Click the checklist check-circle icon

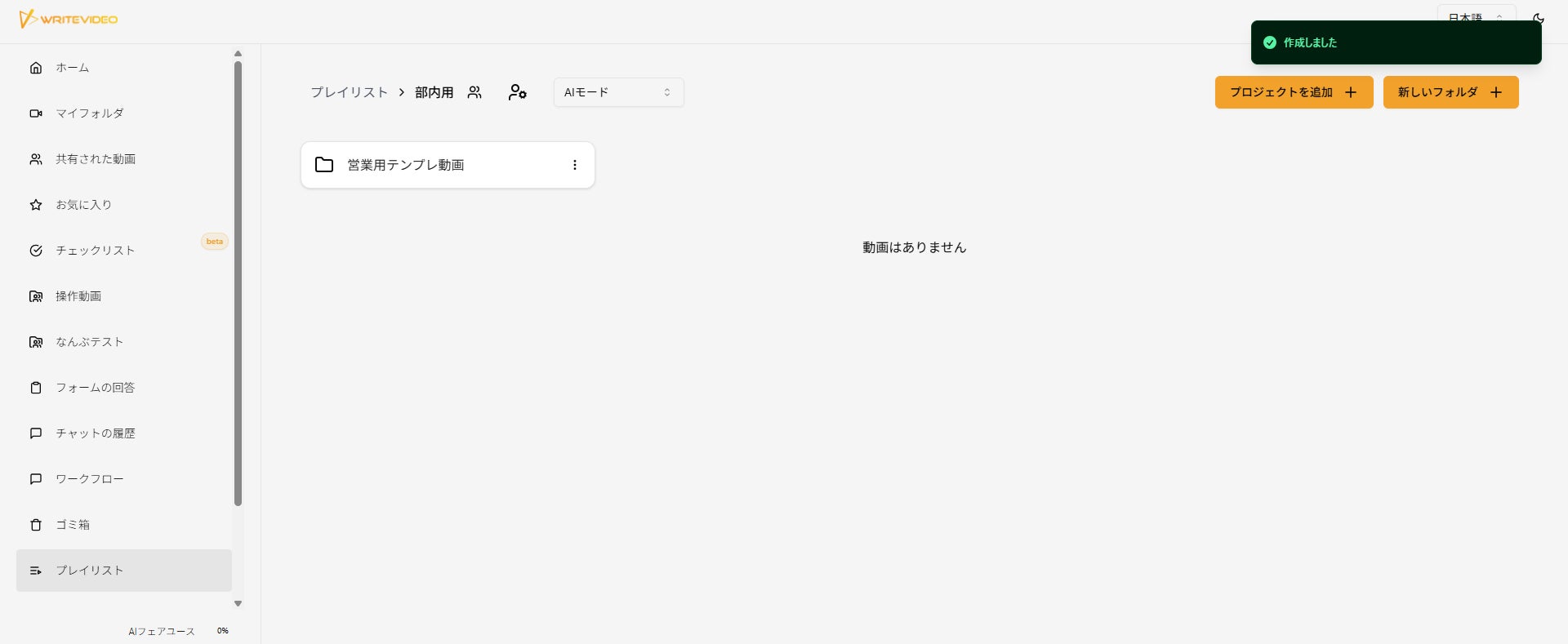tap(36, 251)
